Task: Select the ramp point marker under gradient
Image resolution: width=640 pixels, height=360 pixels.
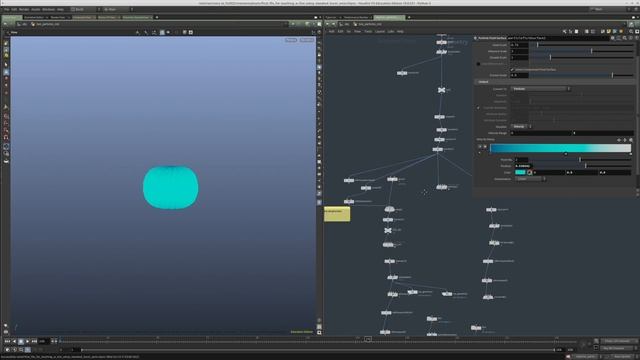Action: pos(565,154)
